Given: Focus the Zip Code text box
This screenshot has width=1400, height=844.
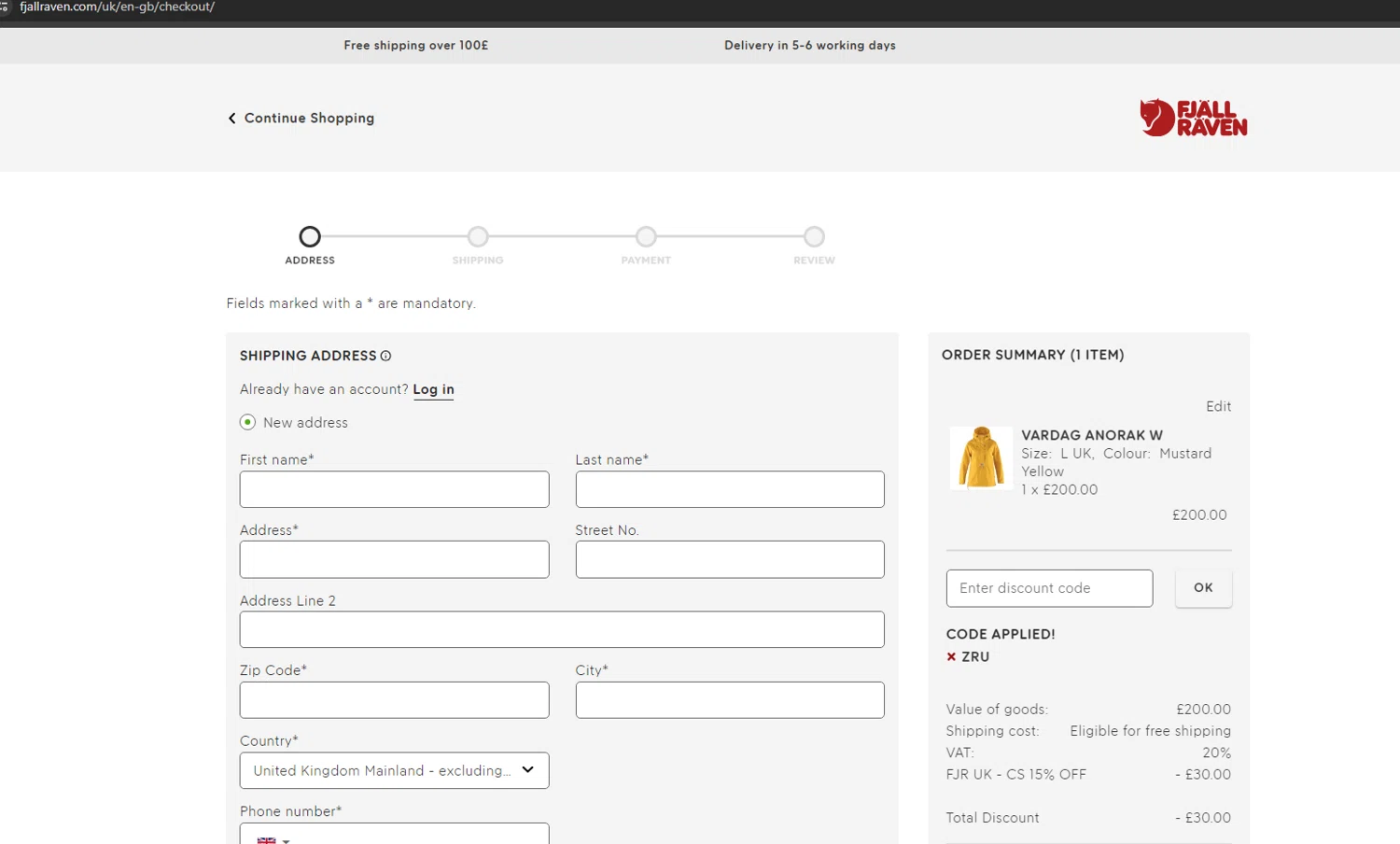Looking at the screenshot, I should pos(394,700).
